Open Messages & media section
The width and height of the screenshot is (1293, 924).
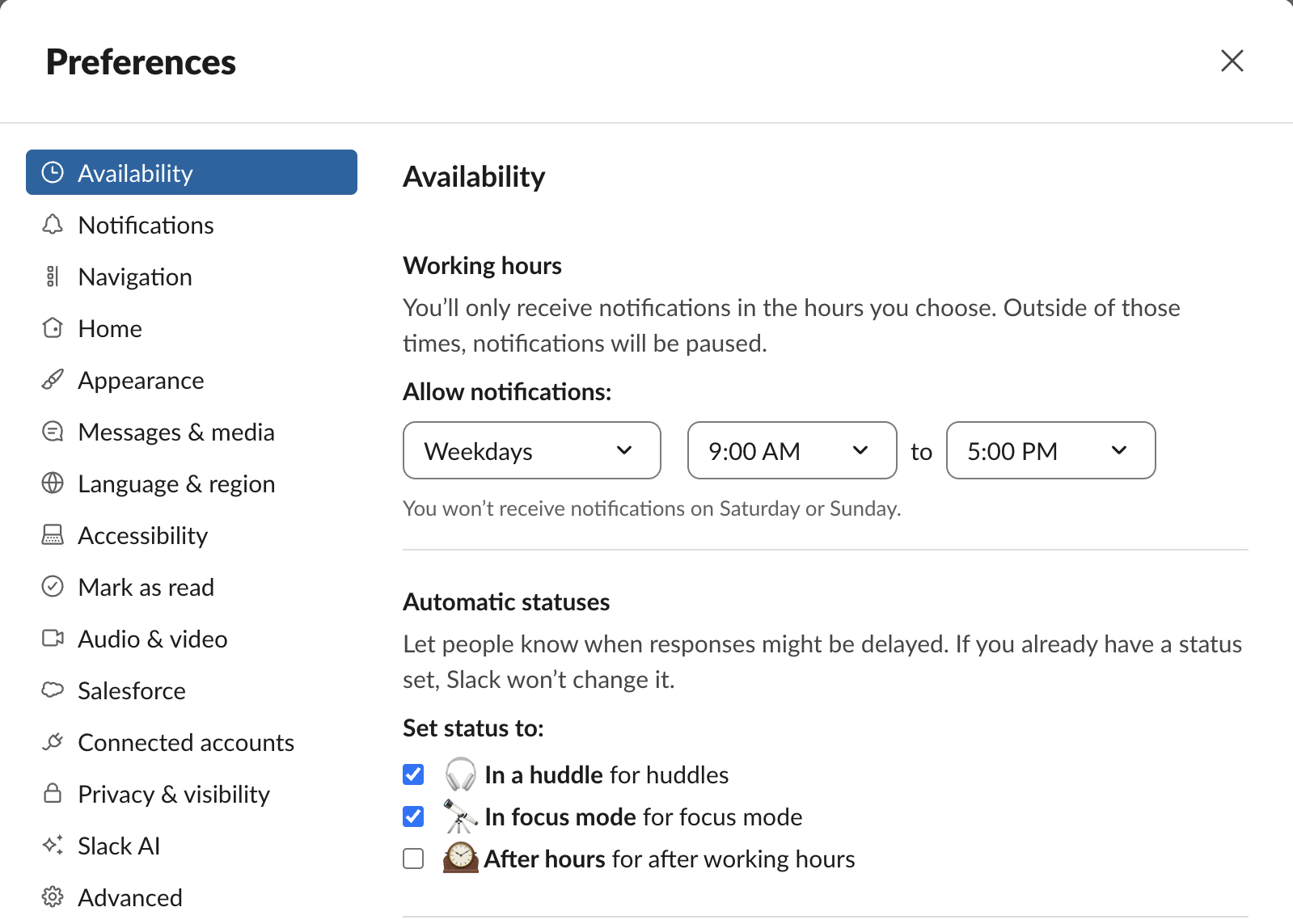point(192,431)
